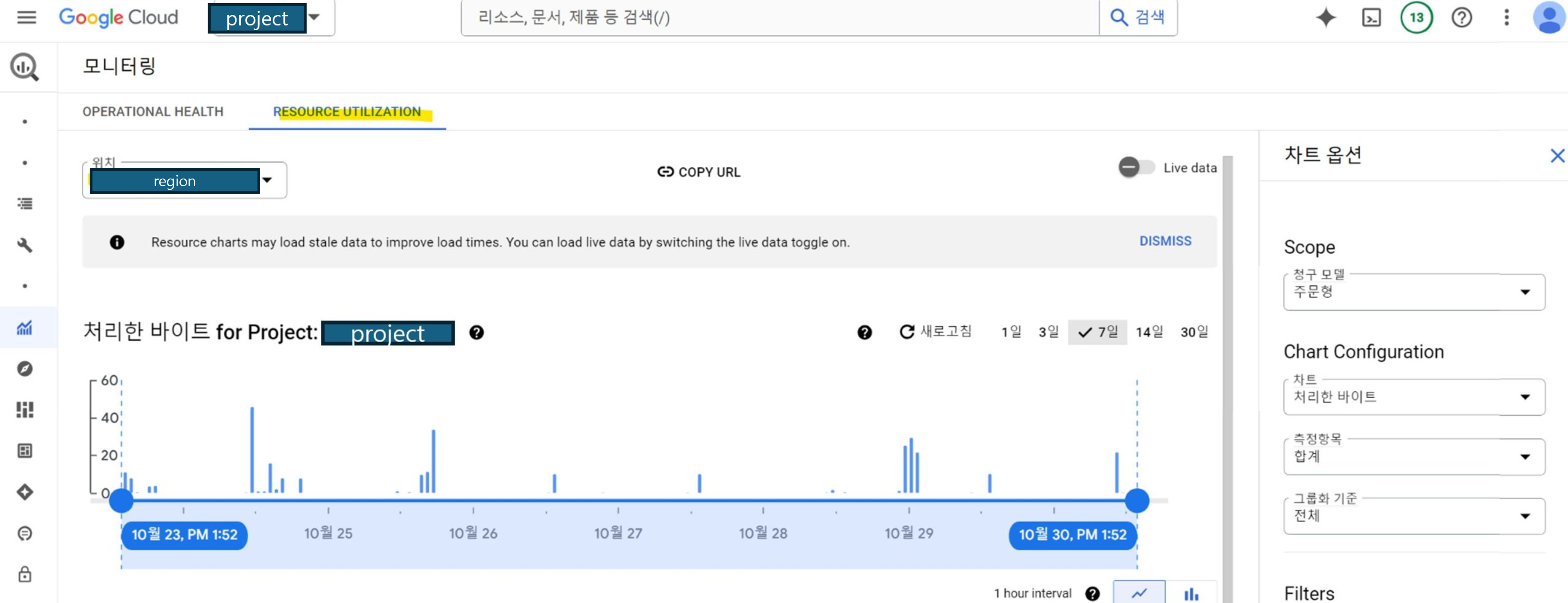Image resolution: width=1568 pixels, height=603 pixels.
Task: Select the 7일 time range
Action: [x=1097, y=332]
